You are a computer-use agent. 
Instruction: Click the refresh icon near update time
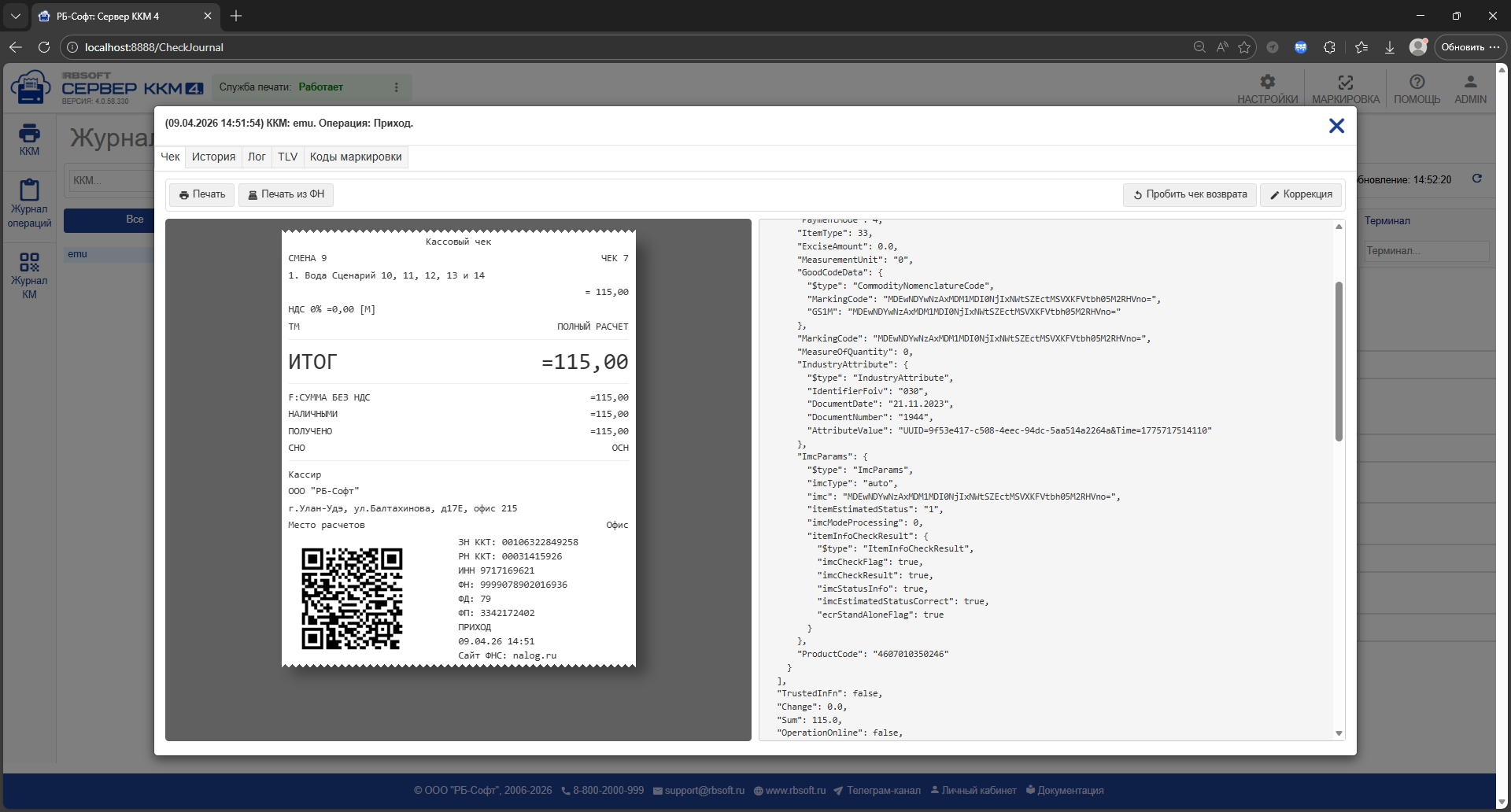click(1477, 179)
